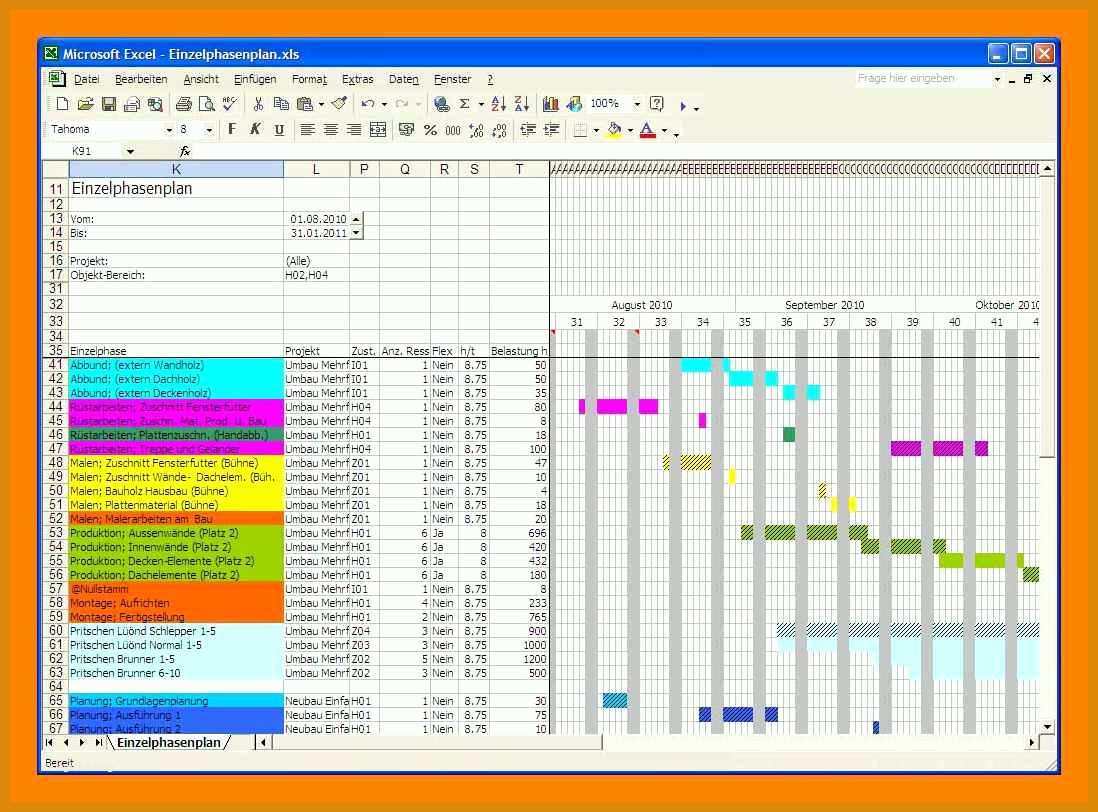Select column T header

click(x=519, y=169)
